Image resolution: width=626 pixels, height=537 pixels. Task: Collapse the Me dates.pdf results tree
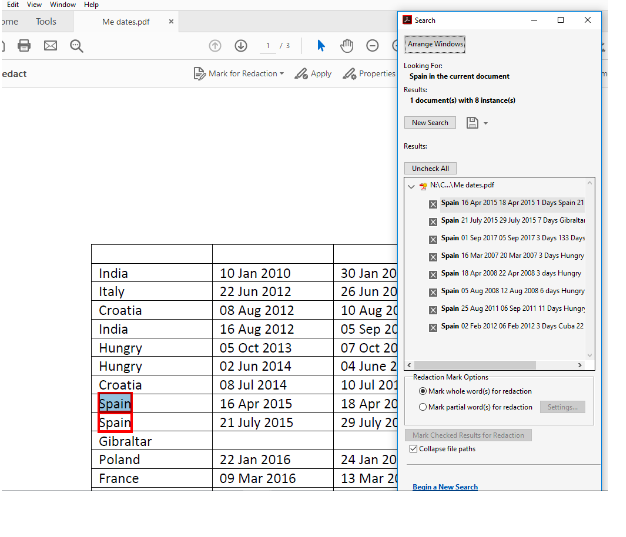411,186
